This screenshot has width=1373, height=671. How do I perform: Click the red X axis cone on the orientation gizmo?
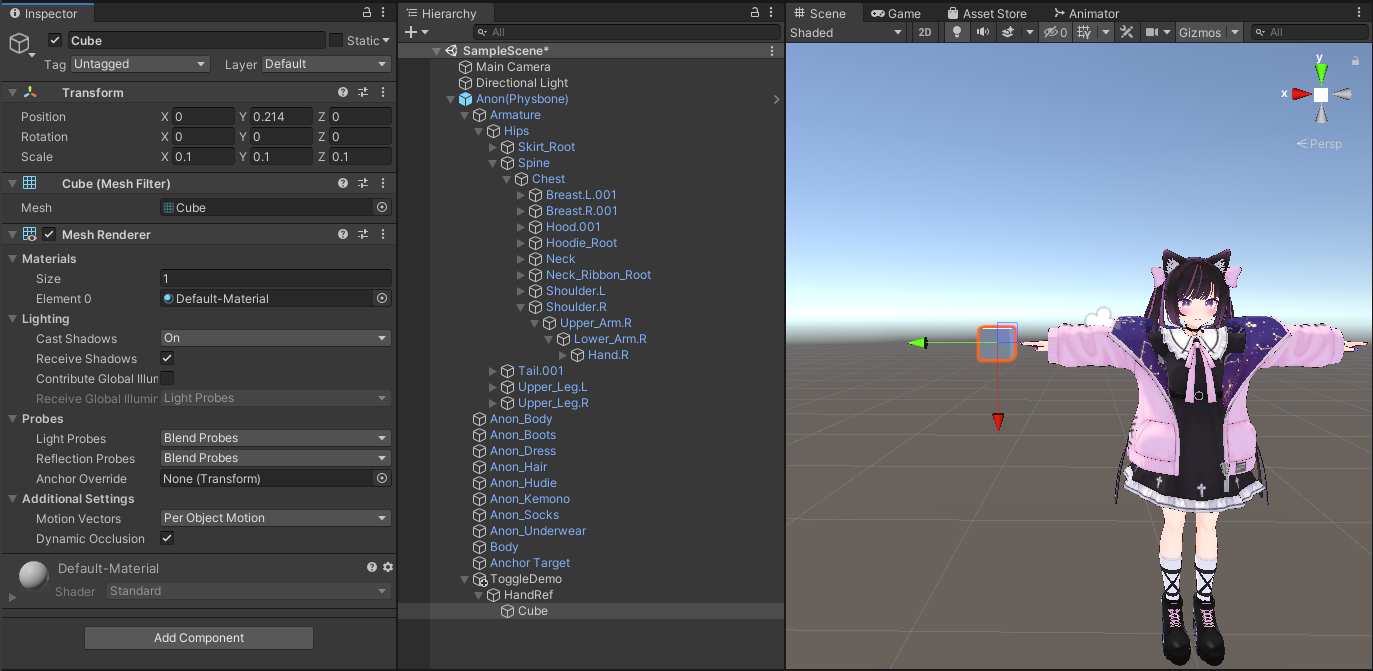1301,94
